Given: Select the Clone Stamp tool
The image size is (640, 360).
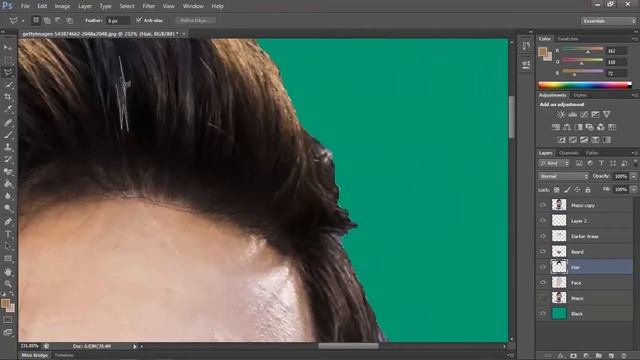Looking at the screenshot, I should tap(8, 147).
